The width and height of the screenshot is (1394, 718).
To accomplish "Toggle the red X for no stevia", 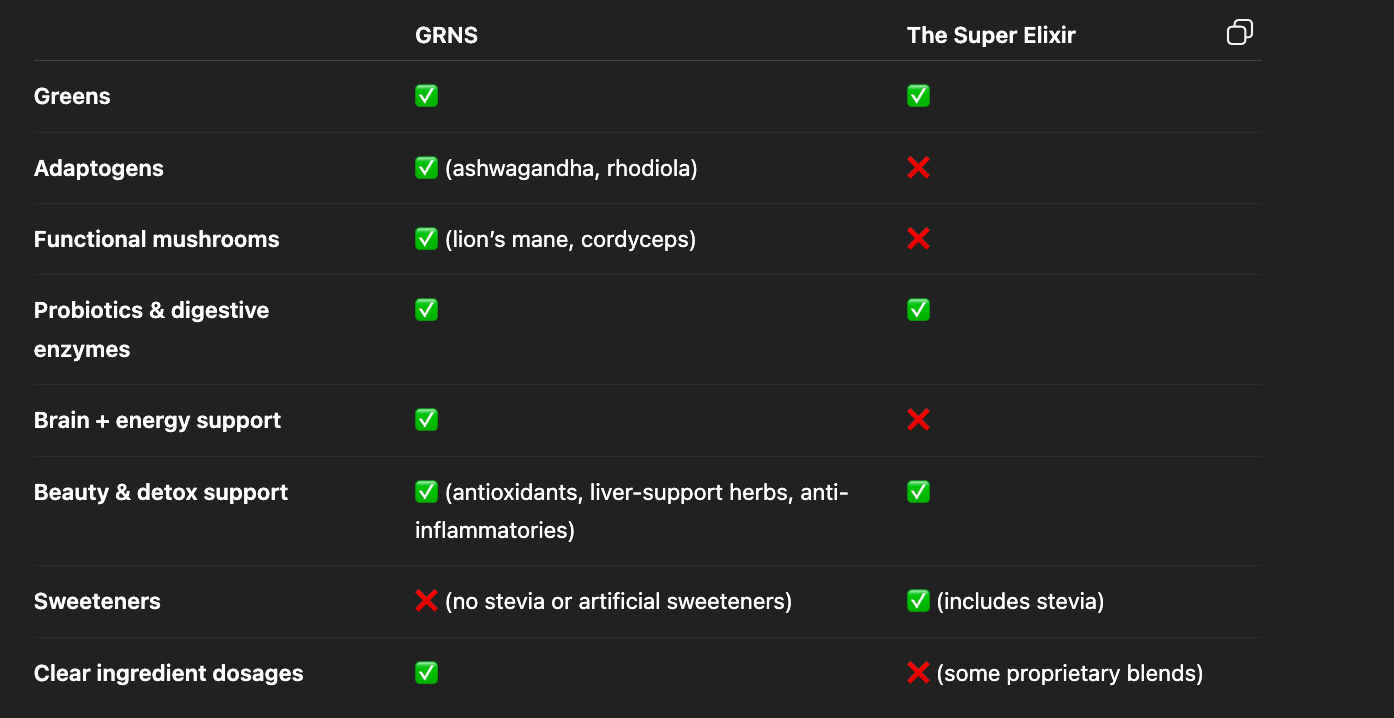I will pos(426,601).
